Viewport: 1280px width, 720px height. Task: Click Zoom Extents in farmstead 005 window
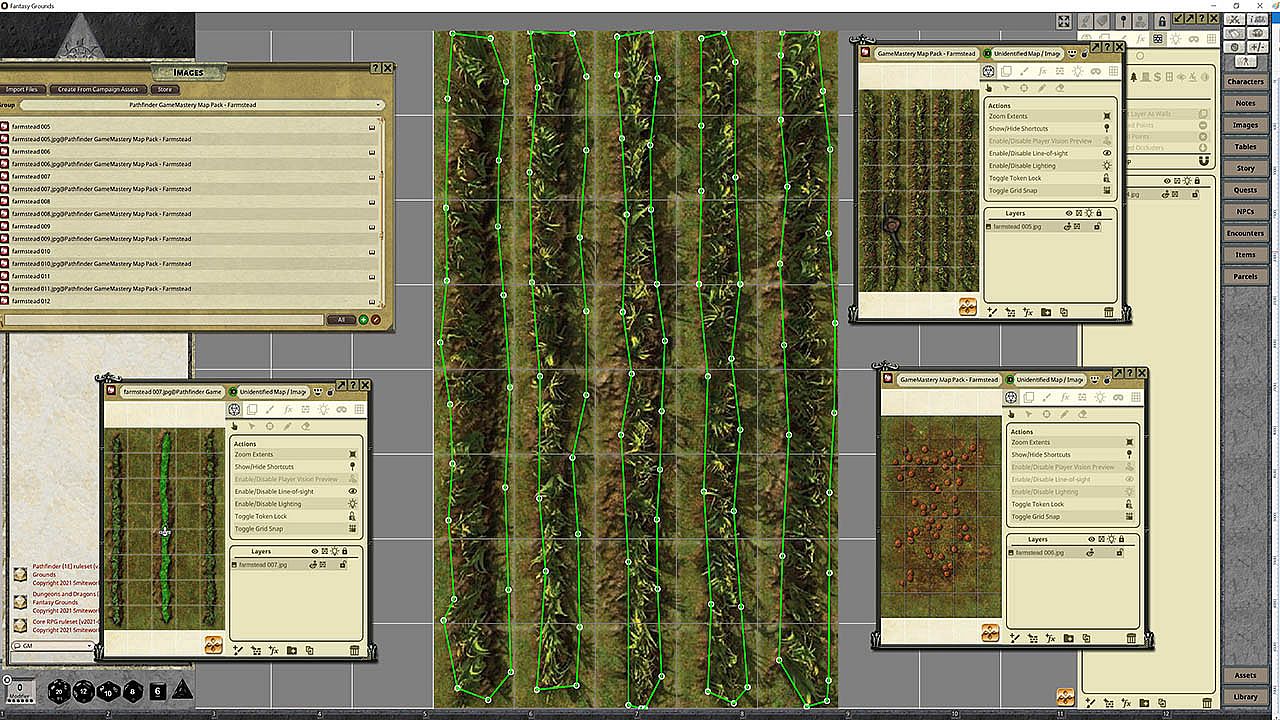(x=1049, y=117)
